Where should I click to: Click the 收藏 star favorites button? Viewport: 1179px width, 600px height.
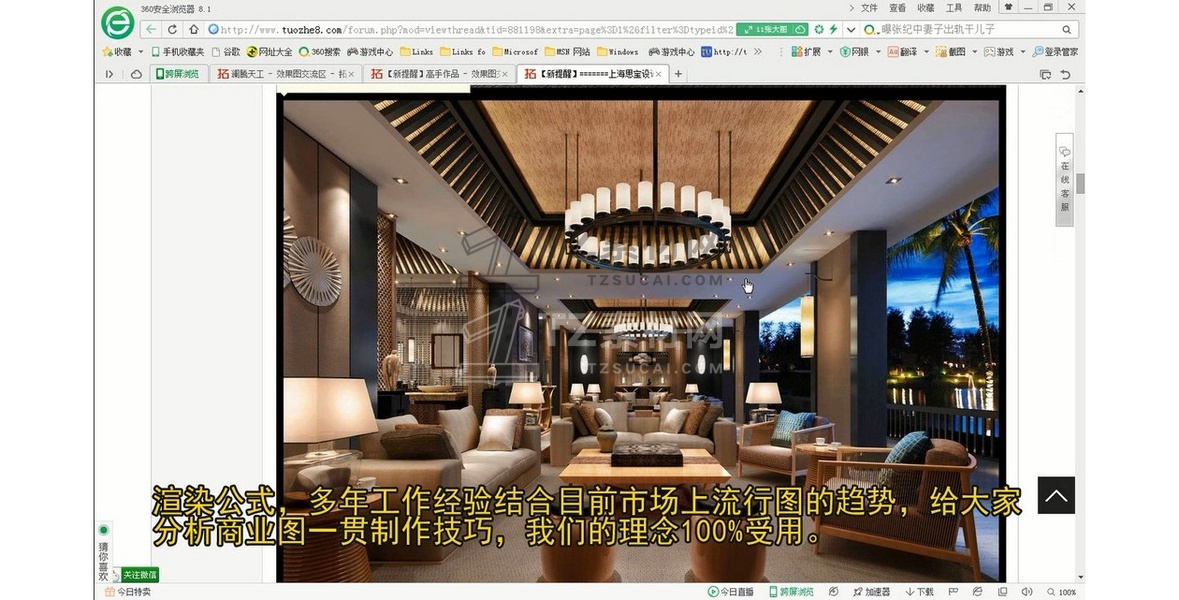point(117,52)
